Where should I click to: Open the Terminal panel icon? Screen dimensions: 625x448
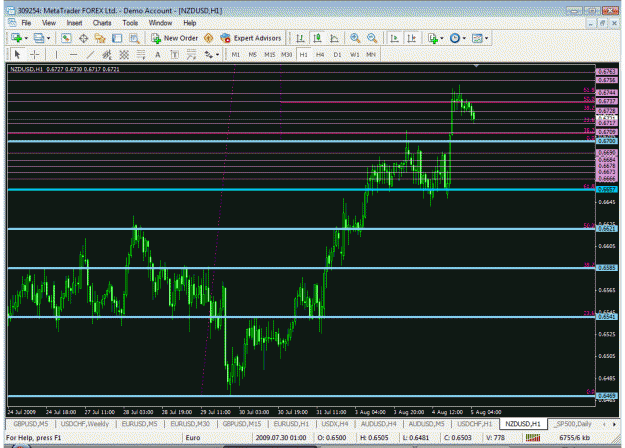[117, 38]
